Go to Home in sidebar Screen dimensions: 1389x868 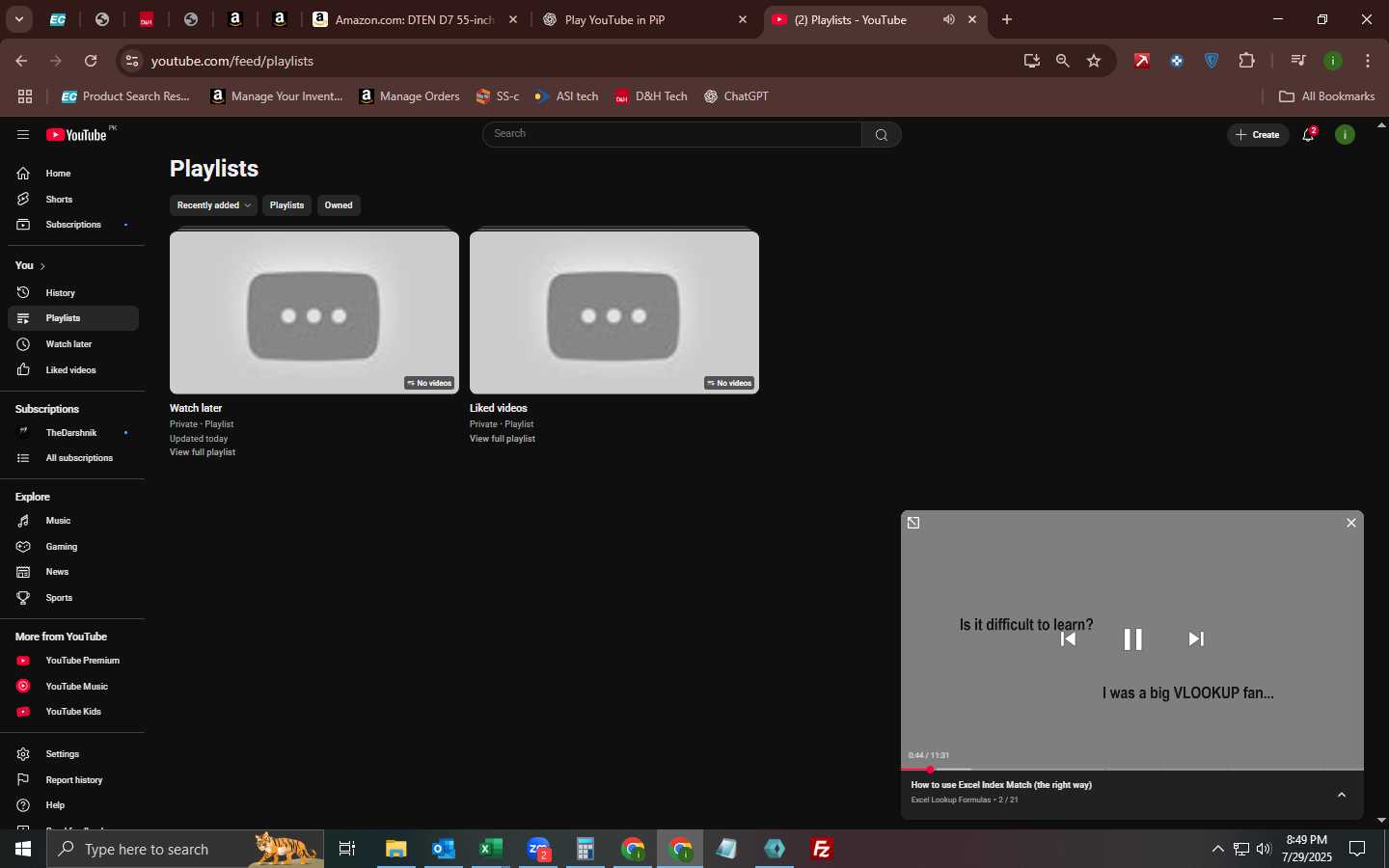(73, 174)
